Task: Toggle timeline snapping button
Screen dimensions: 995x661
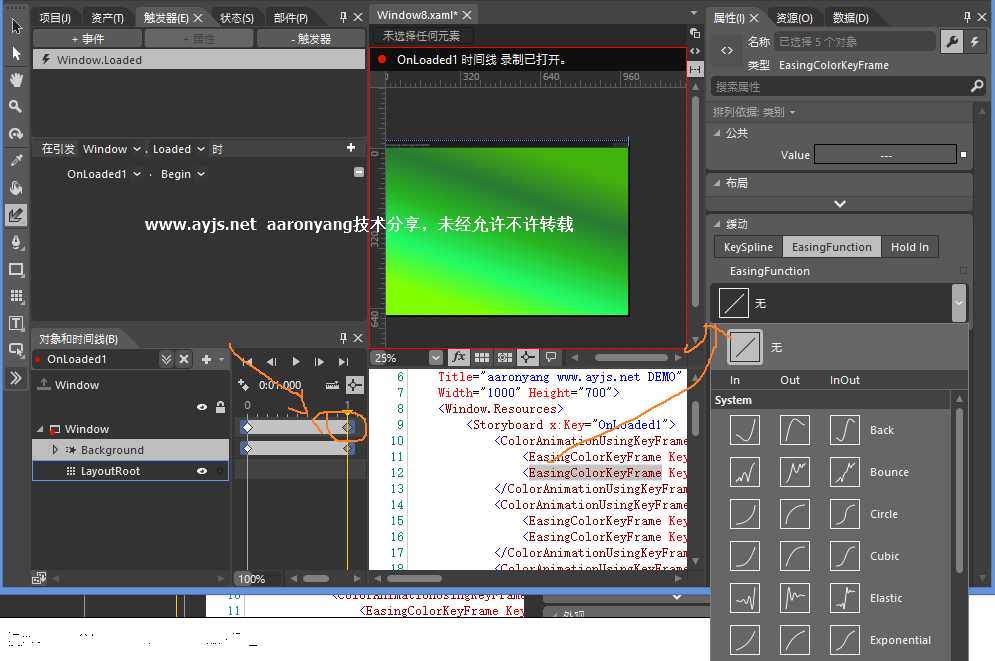Action: [x=355, y=385]
